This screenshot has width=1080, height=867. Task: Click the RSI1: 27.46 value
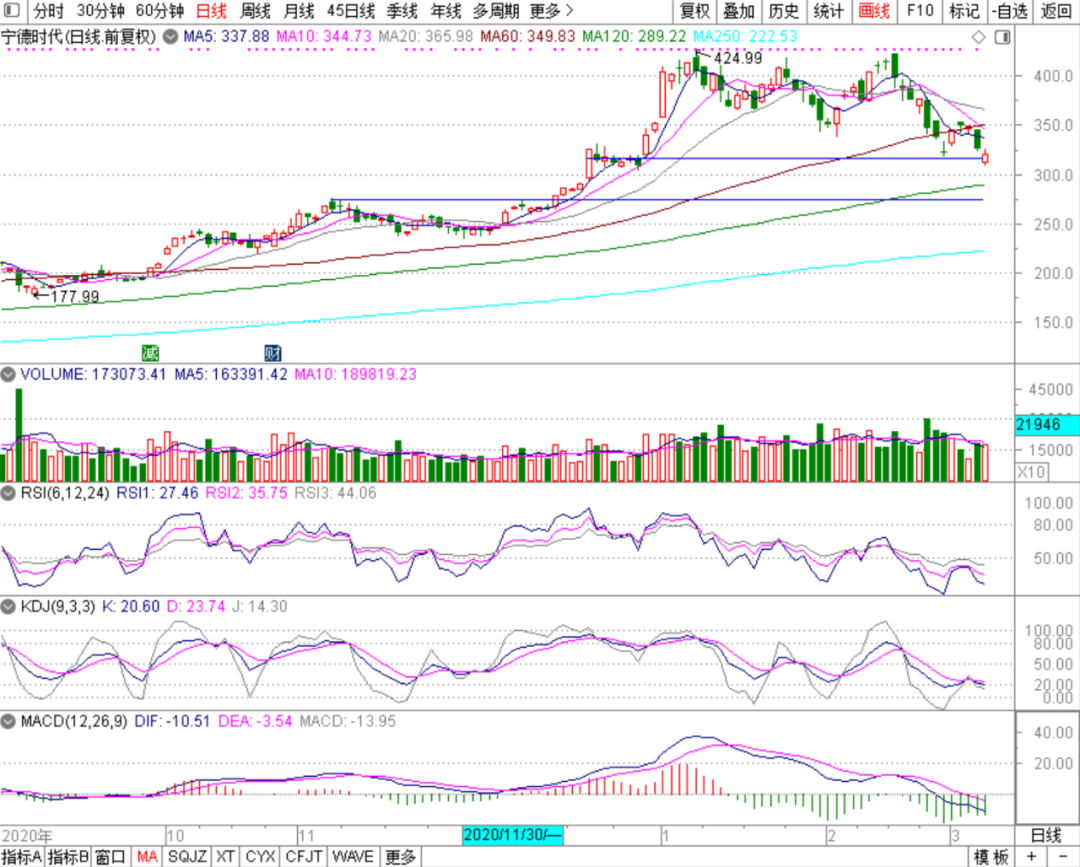point(157,493)
